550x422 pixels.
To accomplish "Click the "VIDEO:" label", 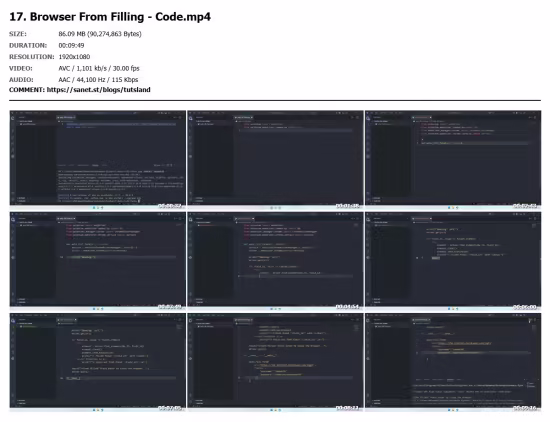I will (21, 68).
